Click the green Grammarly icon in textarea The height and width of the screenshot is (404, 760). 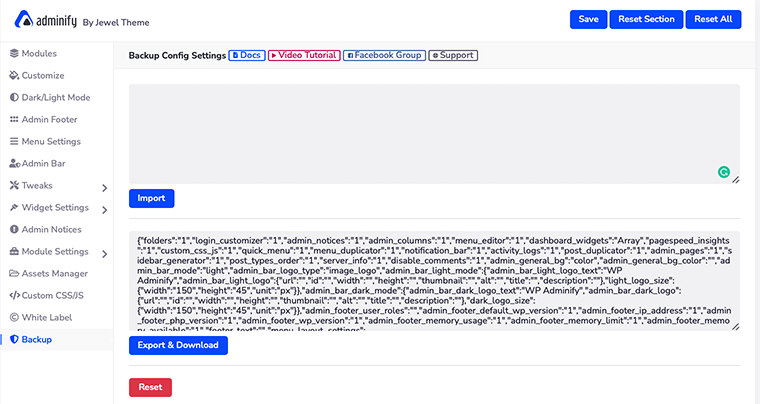724,172
